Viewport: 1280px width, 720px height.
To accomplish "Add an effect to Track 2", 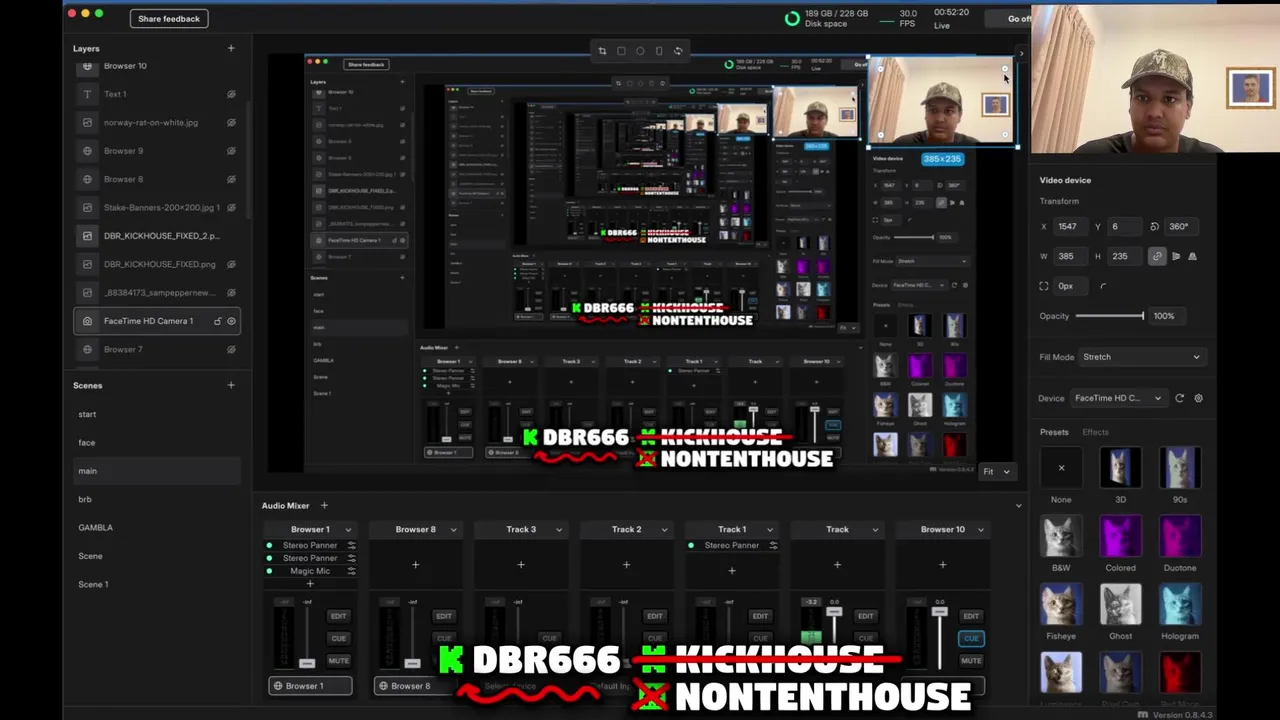I will tap(626, 565).
